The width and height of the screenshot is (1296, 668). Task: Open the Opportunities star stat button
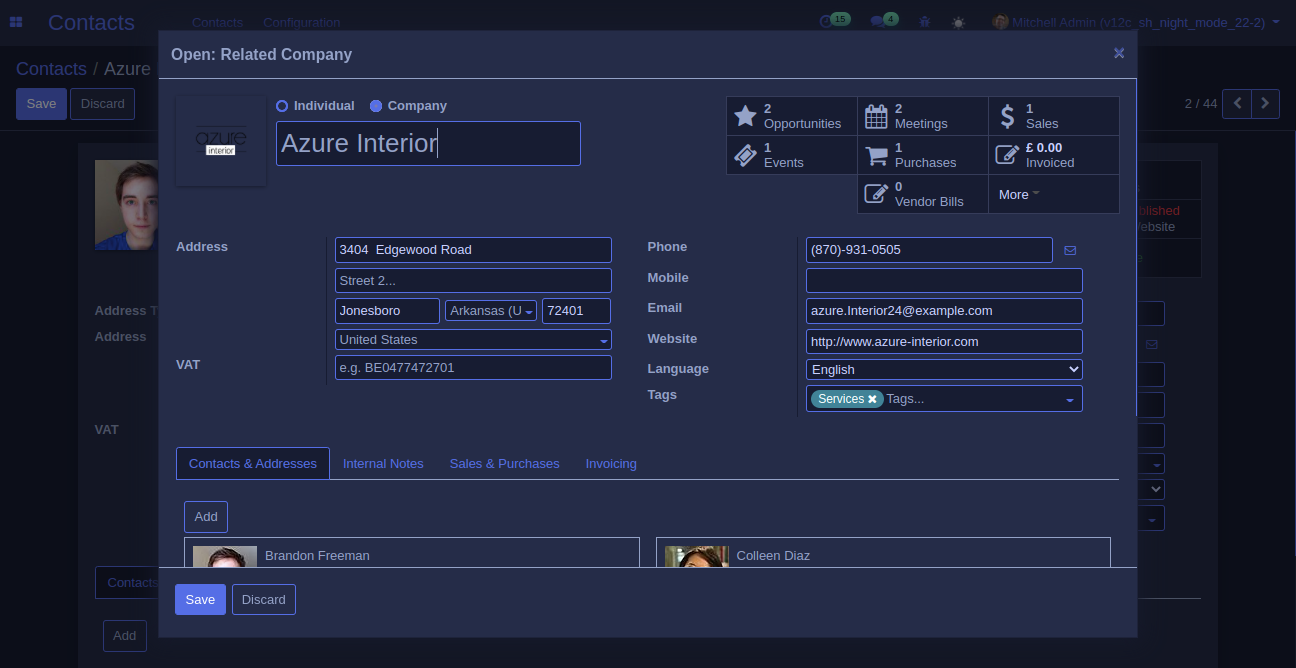[x=792, y=116]
